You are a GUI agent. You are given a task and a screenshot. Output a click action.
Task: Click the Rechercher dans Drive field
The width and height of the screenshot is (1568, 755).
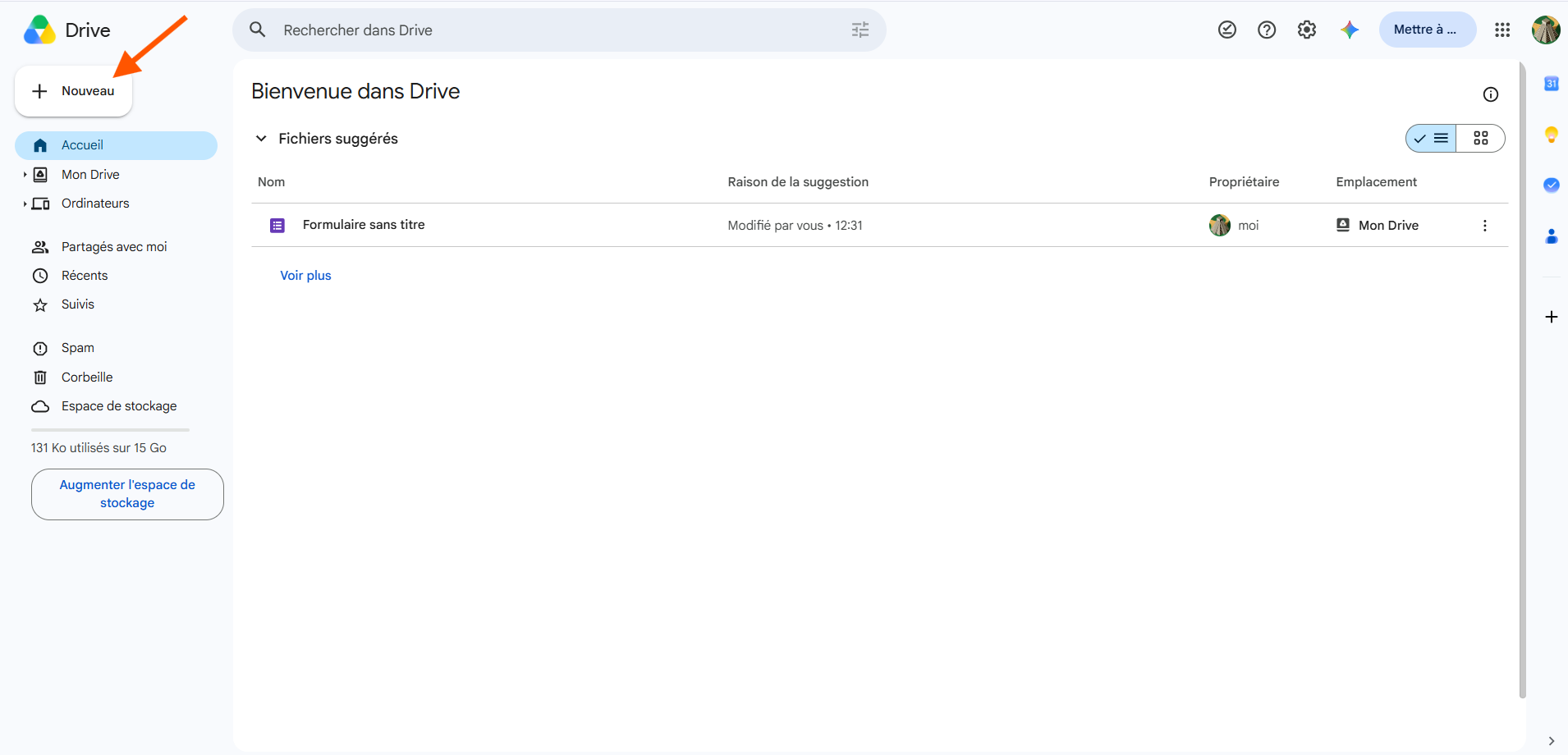(x=559, y=30)
